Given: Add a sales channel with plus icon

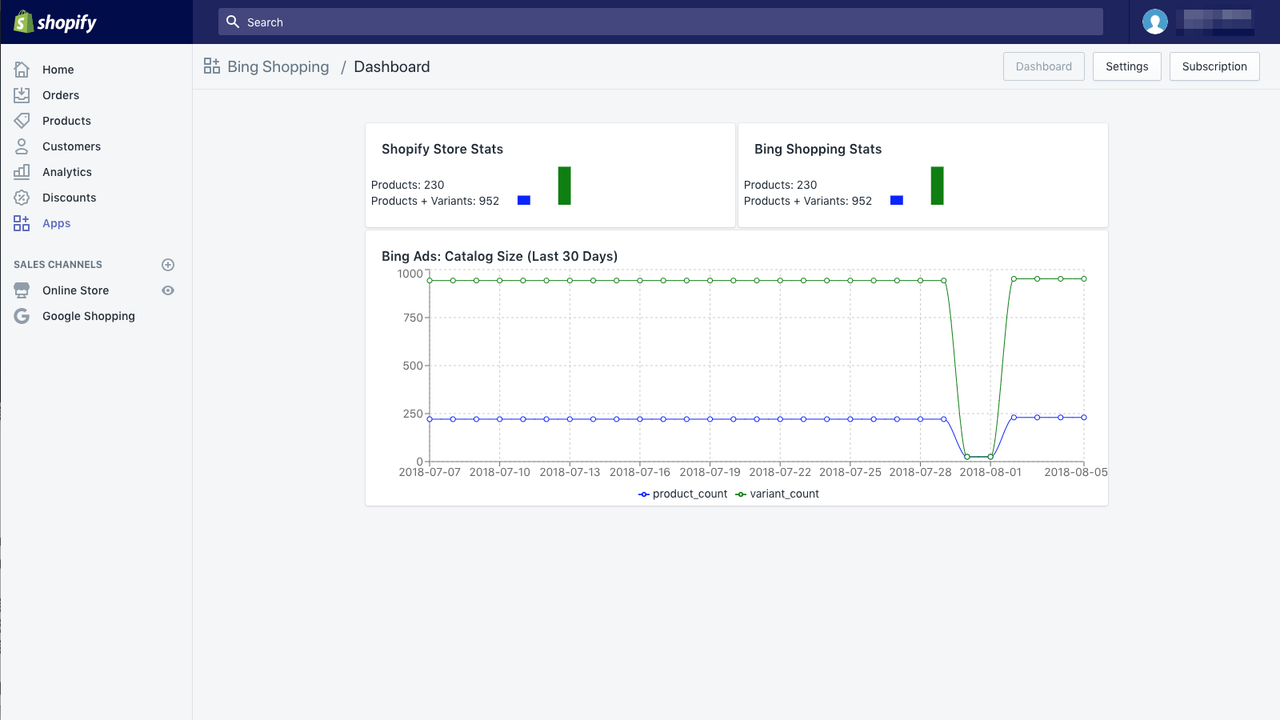Looking at the screenshot, I should click(x=168, y=265).
